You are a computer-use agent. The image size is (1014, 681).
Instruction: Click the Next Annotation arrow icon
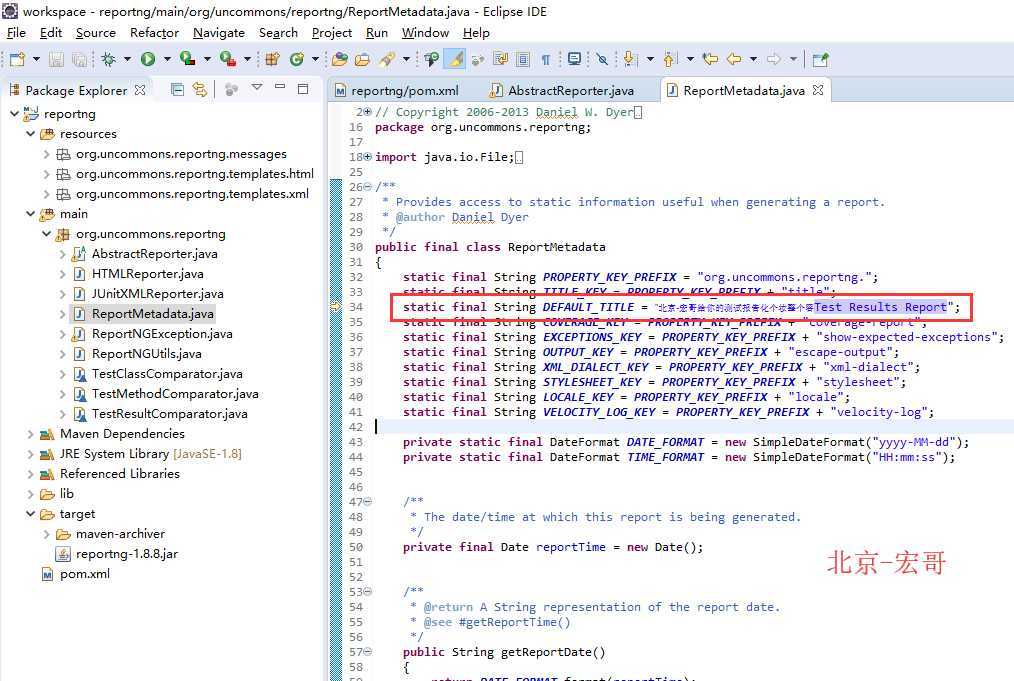[x=630, y=59]
